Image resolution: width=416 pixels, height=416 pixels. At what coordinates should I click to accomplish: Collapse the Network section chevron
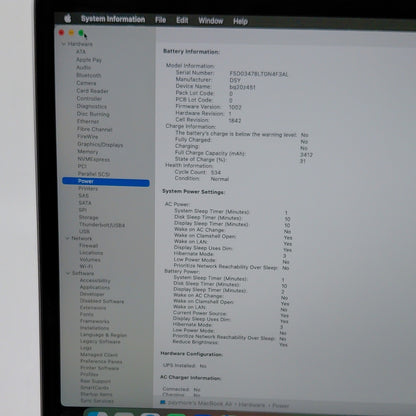(x=67, y=238)
